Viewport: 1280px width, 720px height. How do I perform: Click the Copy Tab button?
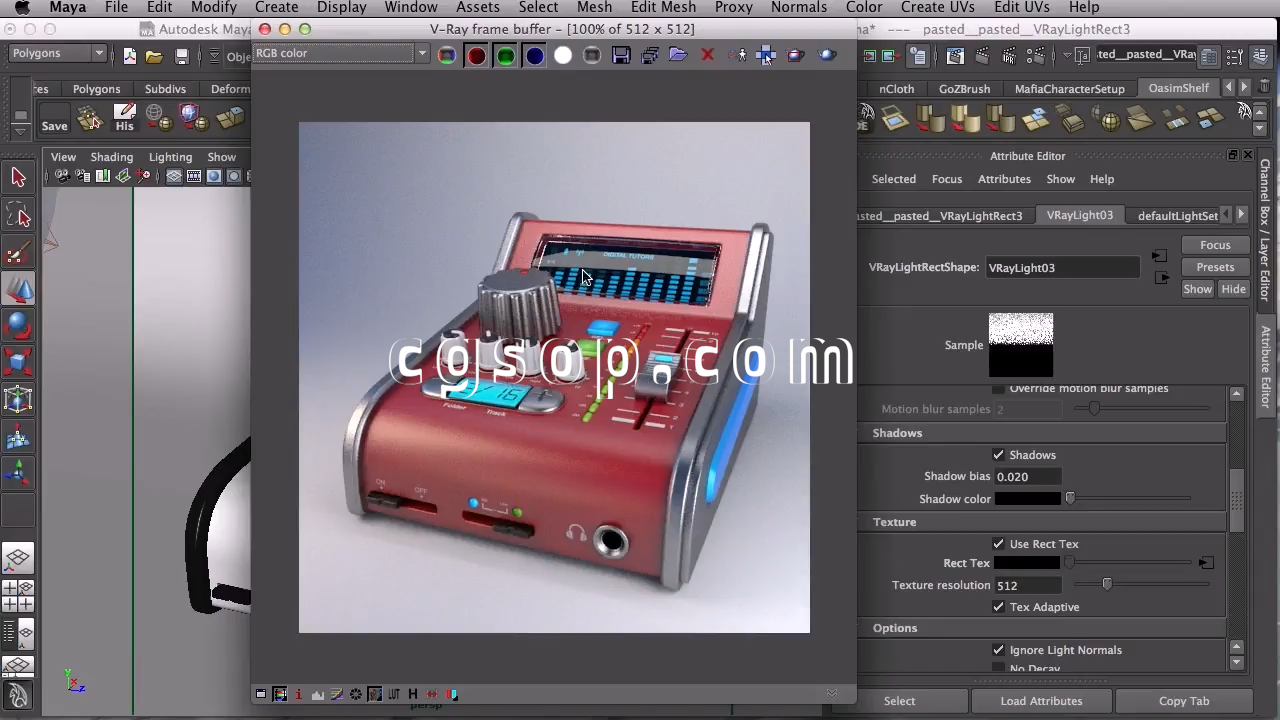click(1184, 701)
